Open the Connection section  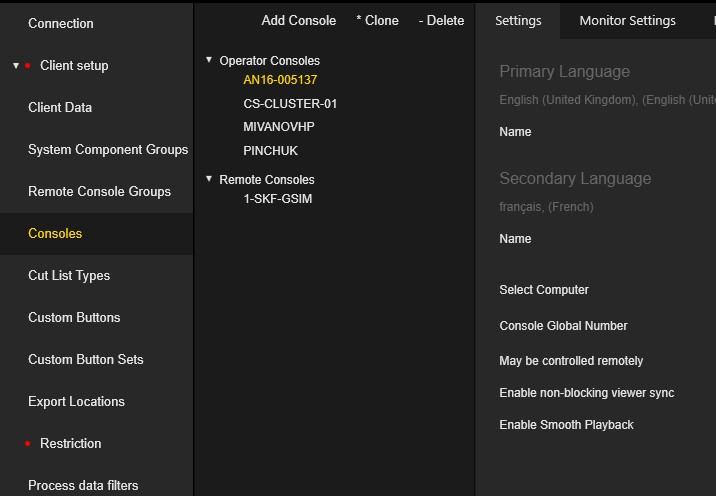click(61, 24)
